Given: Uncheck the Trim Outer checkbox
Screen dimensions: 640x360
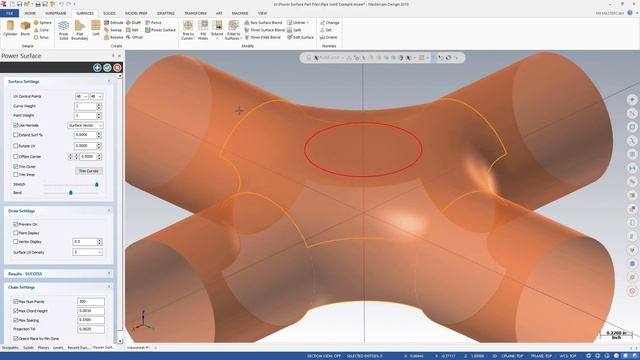Looking at the screenshot, I should [16, 167].
